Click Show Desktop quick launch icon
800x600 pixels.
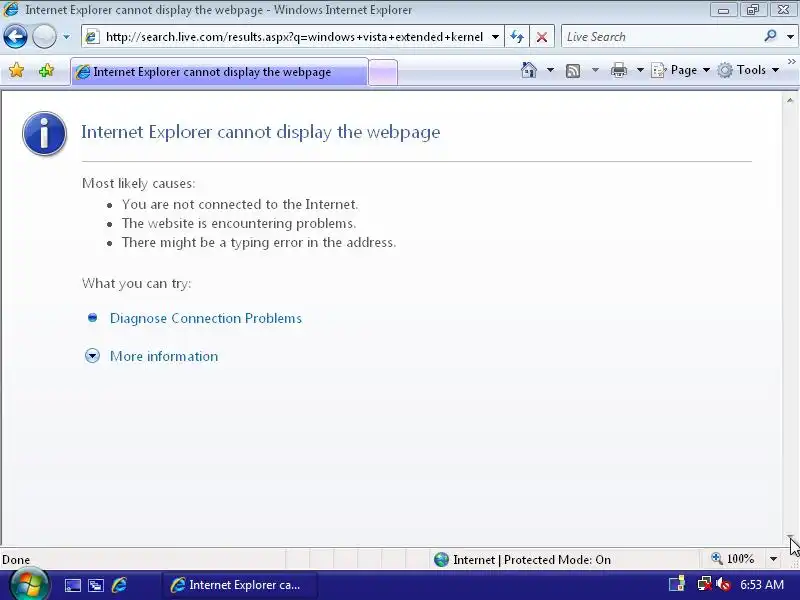[x=72, y=585]
